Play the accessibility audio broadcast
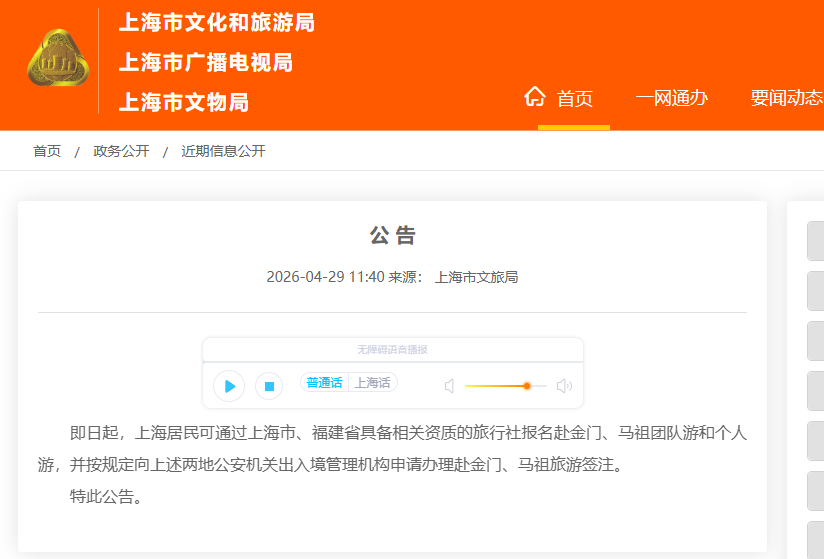The height and width of the screenshot is (559, 824). (x=229, y=386)
